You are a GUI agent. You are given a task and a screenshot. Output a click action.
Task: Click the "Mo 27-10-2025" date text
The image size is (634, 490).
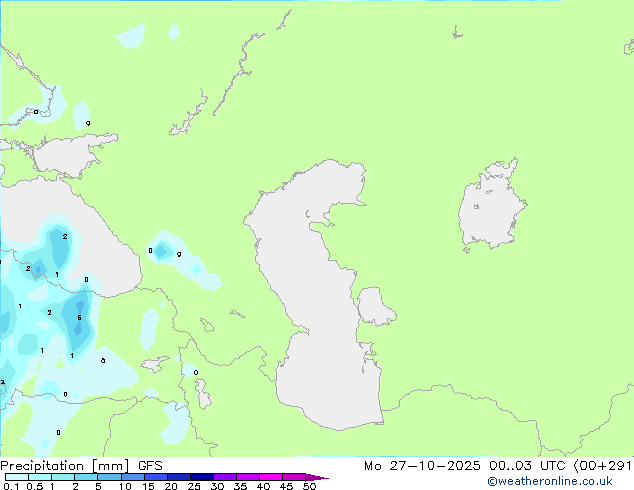[x=422, y=466]
